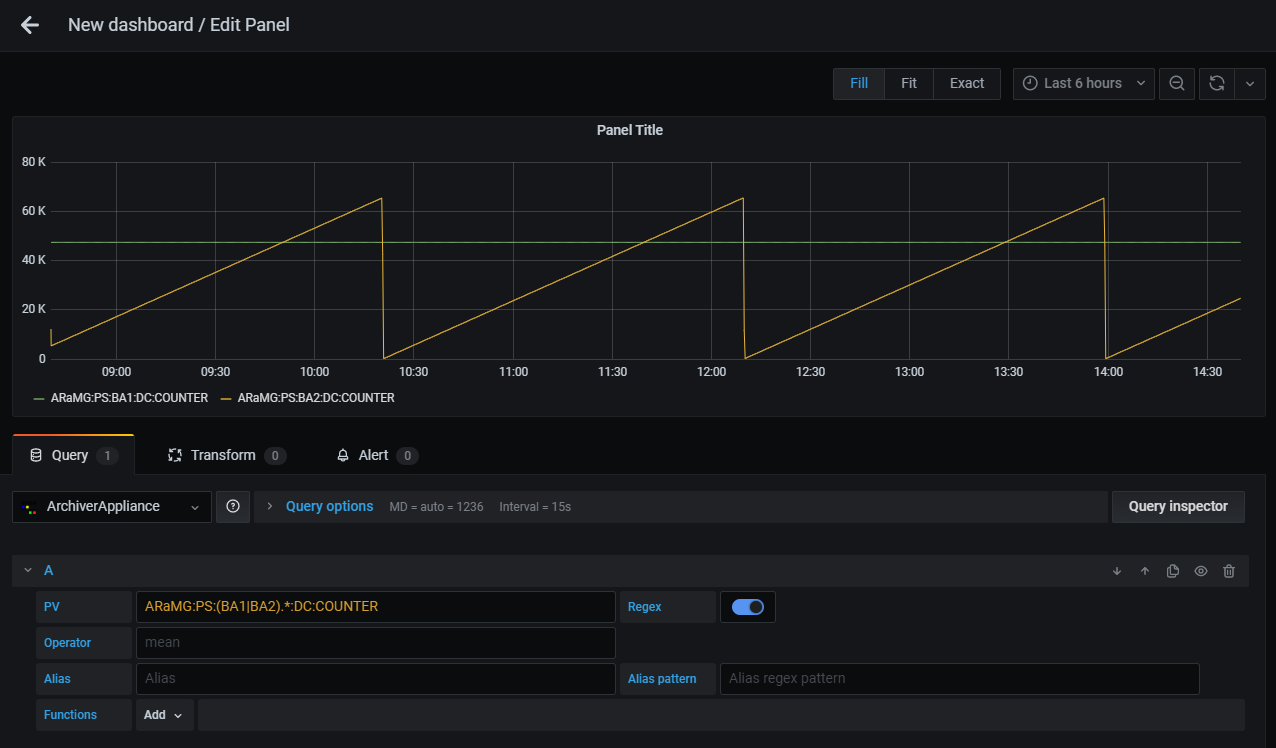The width and height of the screenshot is (1276, 748).
Task: Open the ArchiverAppliance data source dropdown
Action: coord(112,507)
